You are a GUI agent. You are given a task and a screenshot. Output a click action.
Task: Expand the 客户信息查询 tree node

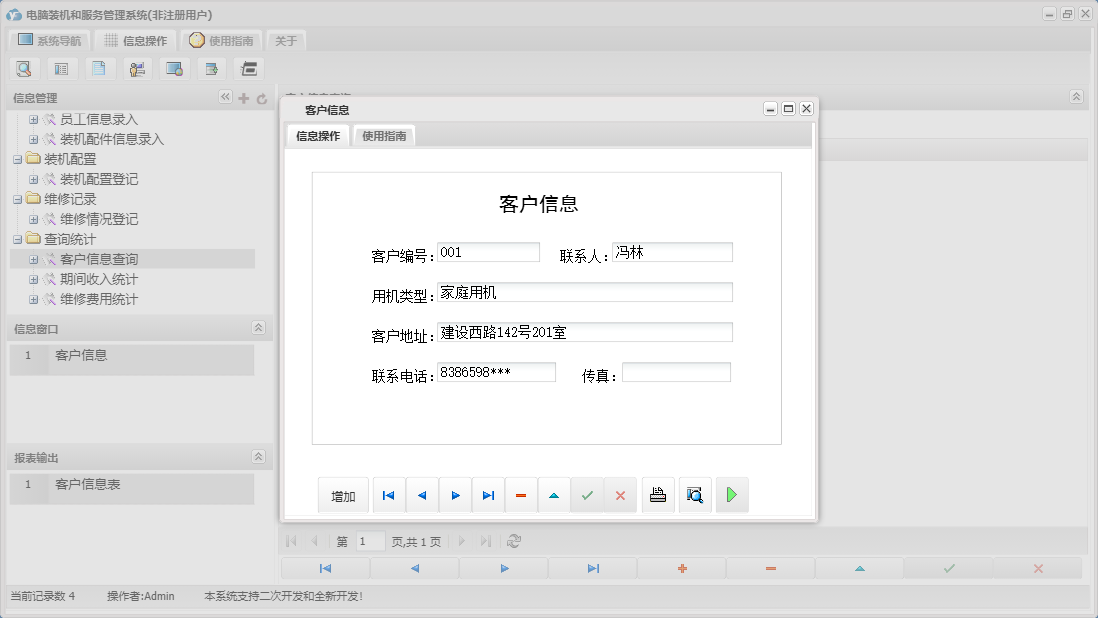click(x=34, y=258)
